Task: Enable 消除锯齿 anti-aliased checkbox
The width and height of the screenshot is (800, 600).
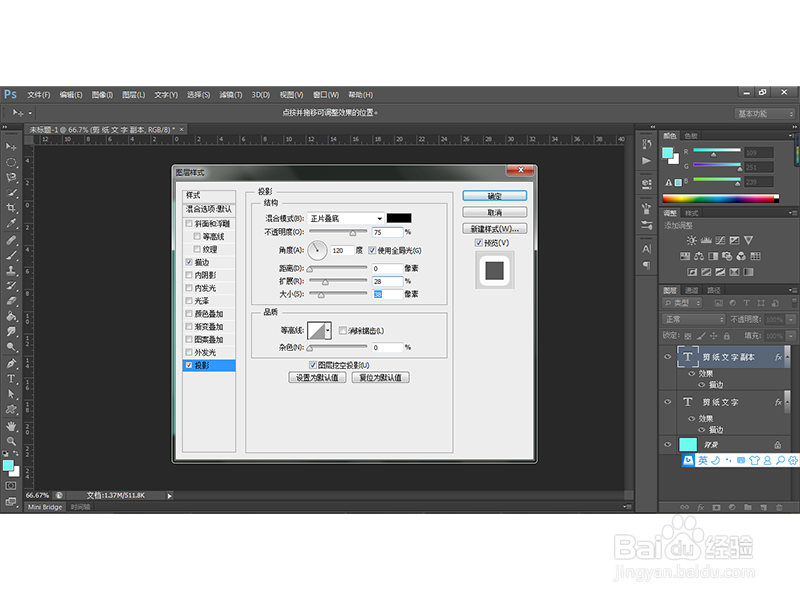Action: coord(343,331)
